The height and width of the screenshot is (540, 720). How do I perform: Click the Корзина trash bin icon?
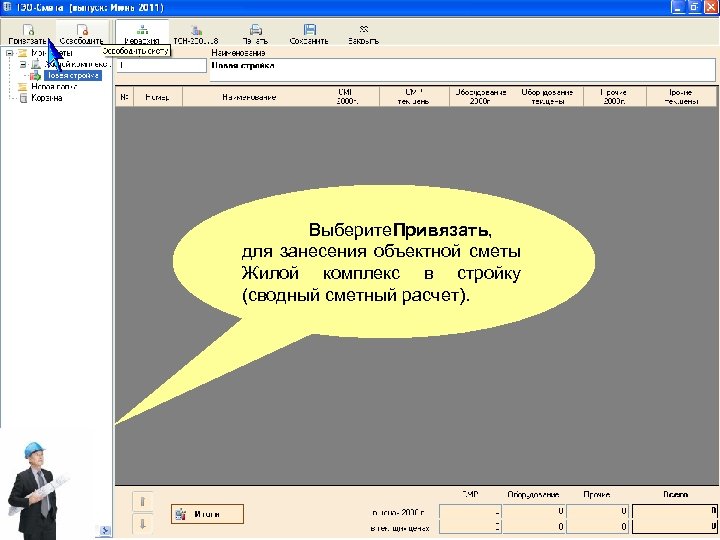(23, 98)
